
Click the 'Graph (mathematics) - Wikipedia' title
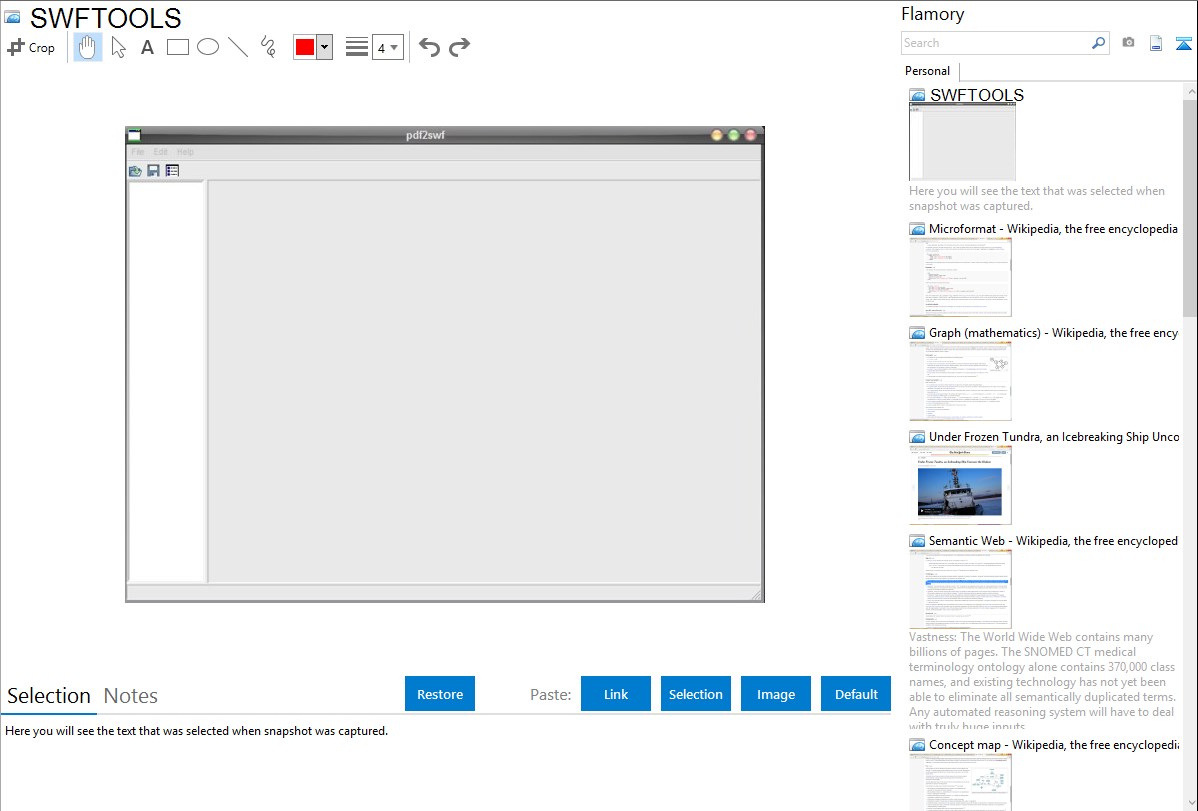1054,333
